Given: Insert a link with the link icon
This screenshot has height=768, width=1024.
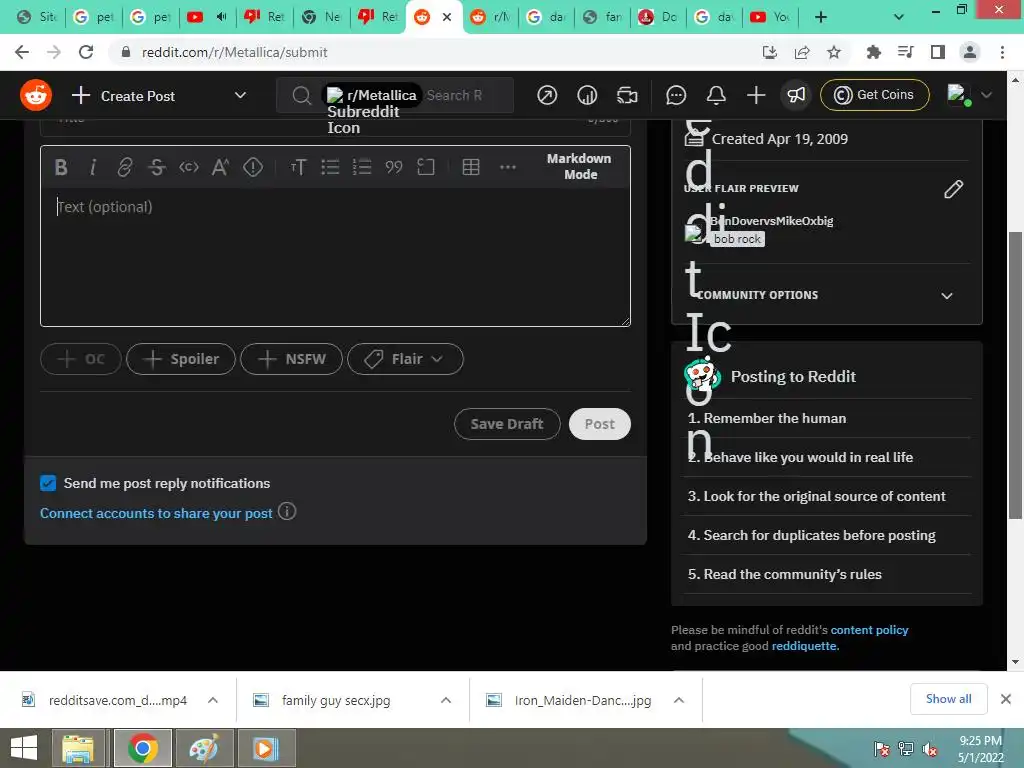Looking at the screenshot, I should click(x=125, y=167).
